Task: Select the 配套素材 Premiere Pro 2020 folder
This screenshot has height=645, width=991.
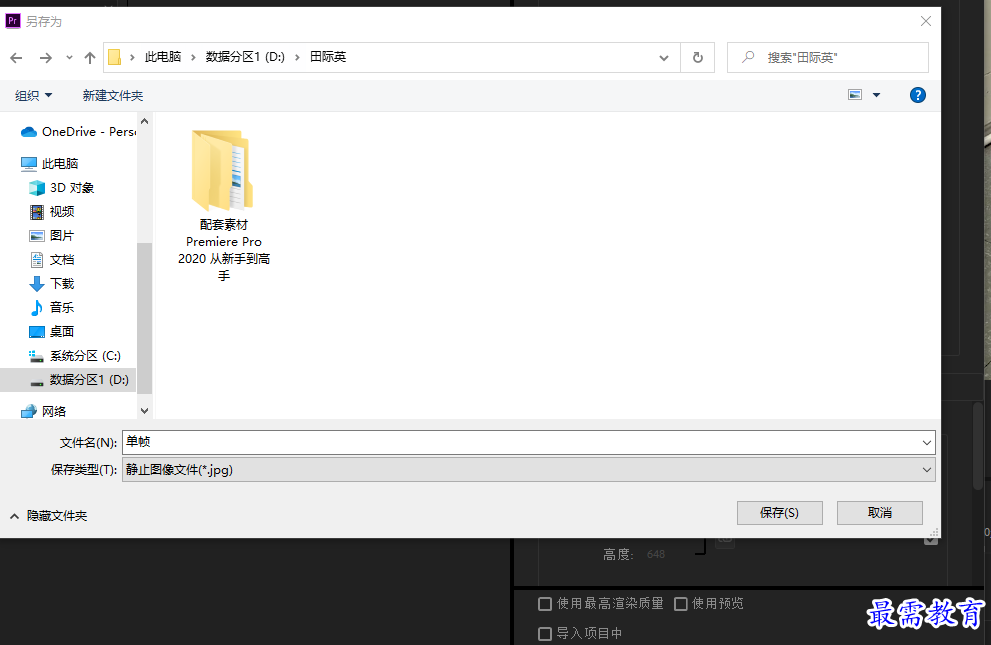Action: coord(224,205)
